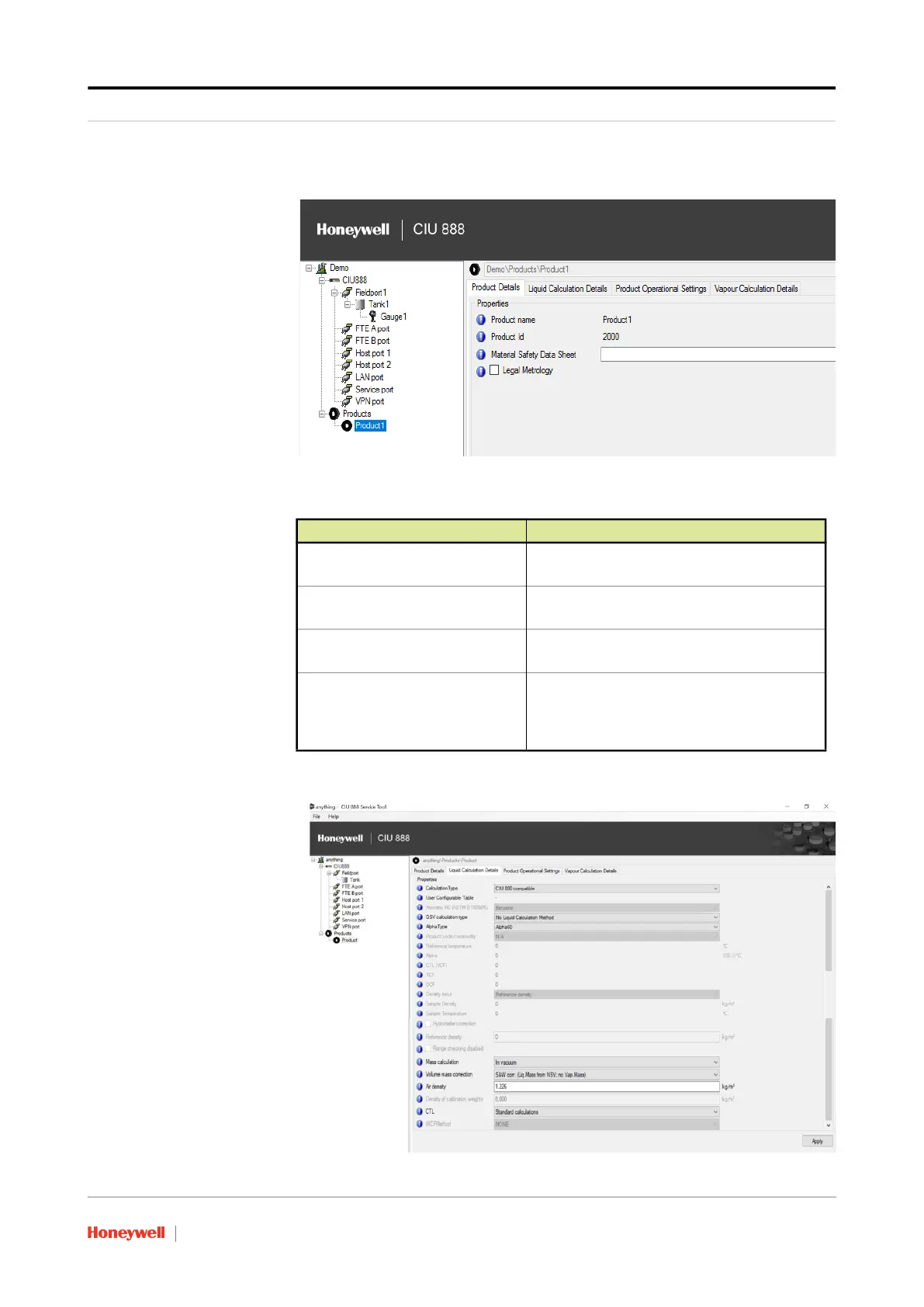Image resolution: width=924 pixels, height=1307 pixels.
Task: Open the CalculationType dropdown
Action: pos(607,889)
